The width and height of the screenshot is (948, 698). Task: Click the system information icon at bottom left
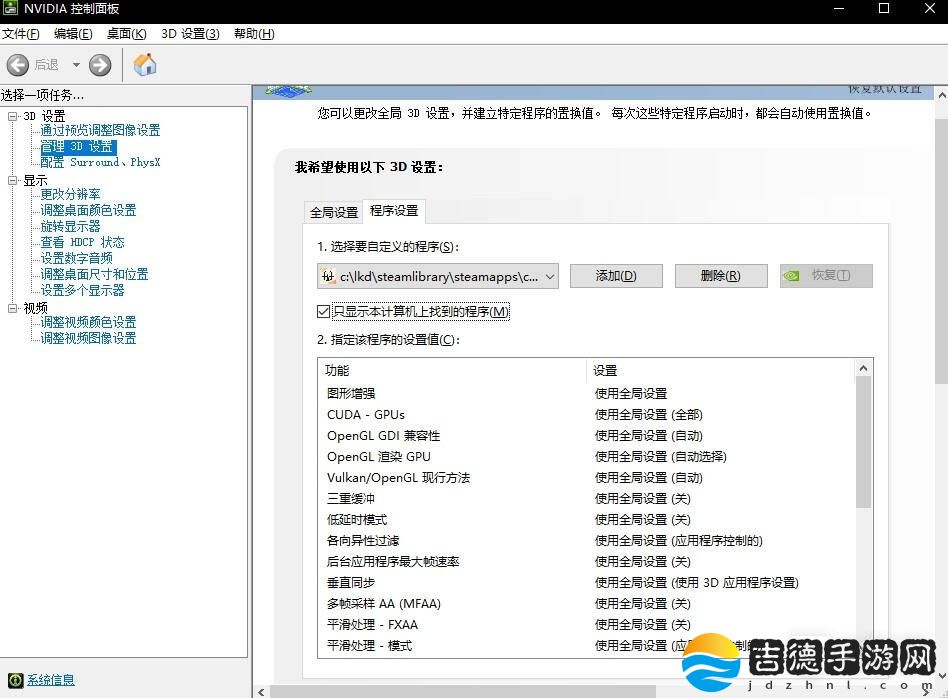16,680
